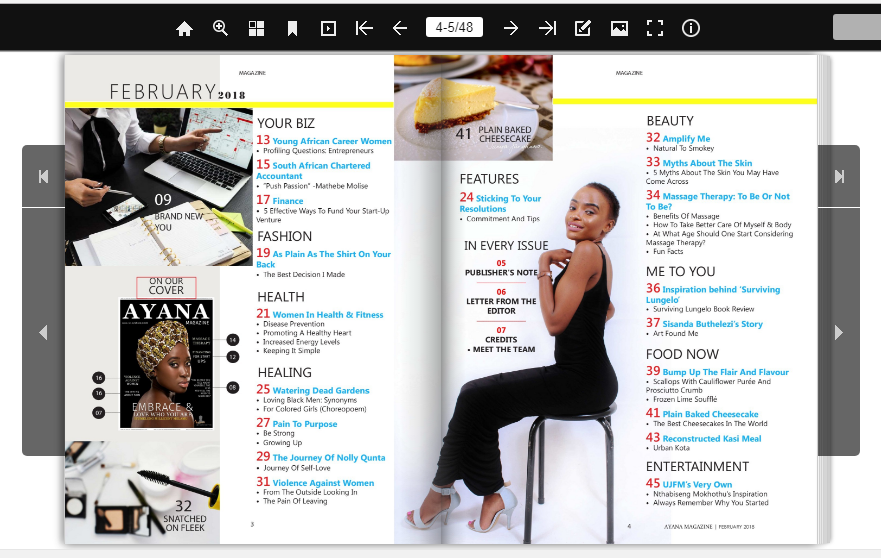The width and height of the screenshot is (881, 558).
Task: Open 19 As Plain As The Shirt article
Action: 324,258
